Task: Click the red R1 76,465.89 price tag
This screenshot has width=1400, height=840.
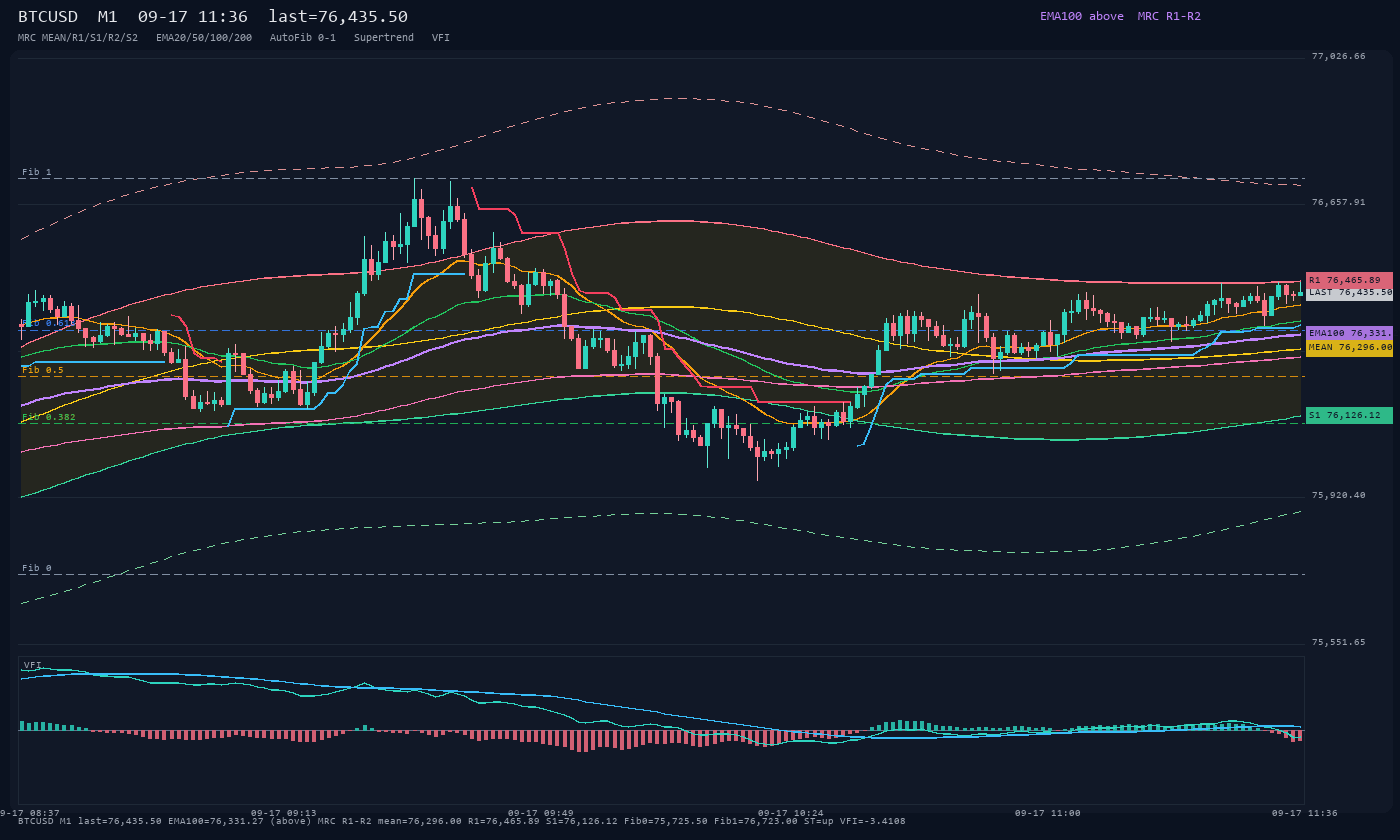Action: pos(1349,280)
